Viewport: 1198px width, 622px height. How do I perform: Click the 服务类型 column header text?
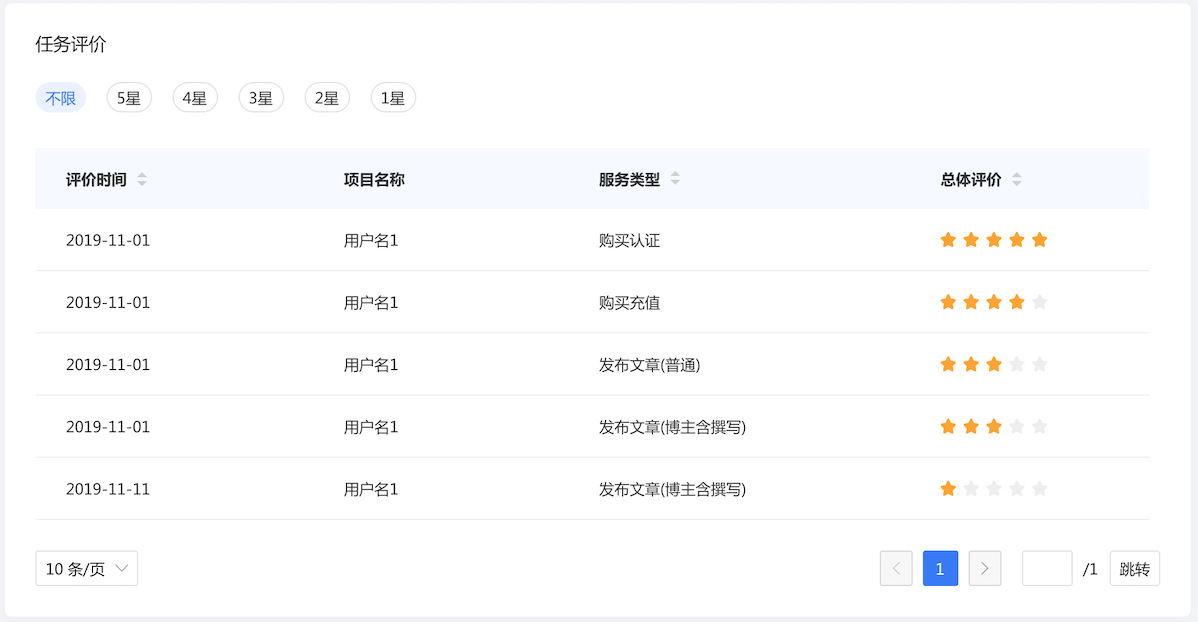630,180
